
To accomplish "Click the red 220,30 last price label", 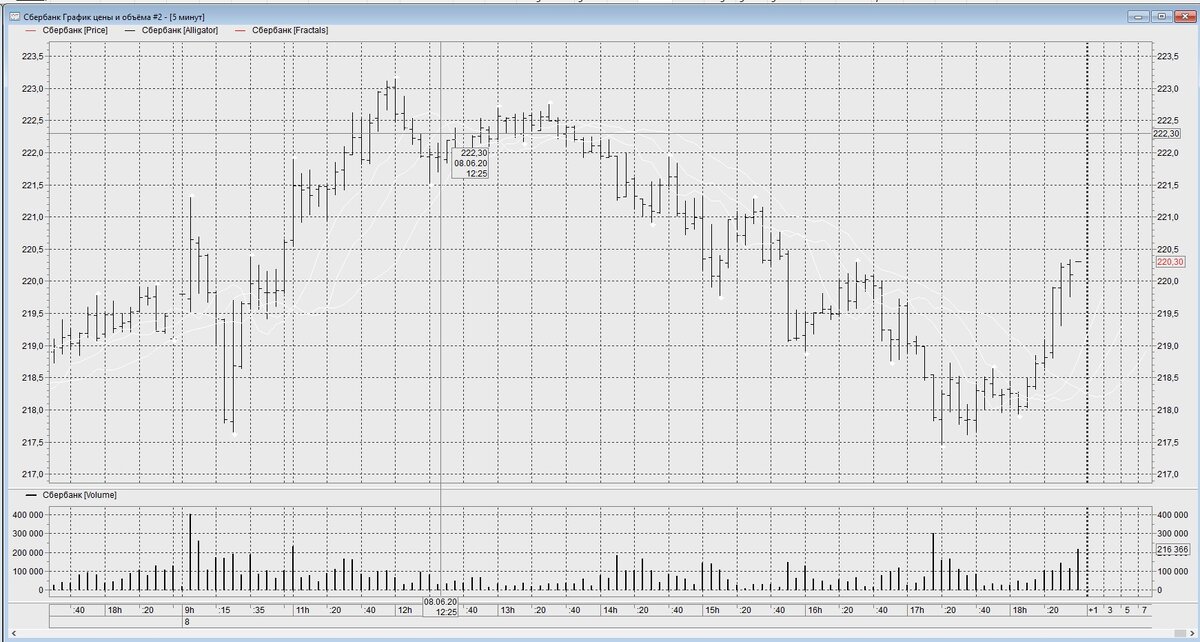I will click(1169, 262).
